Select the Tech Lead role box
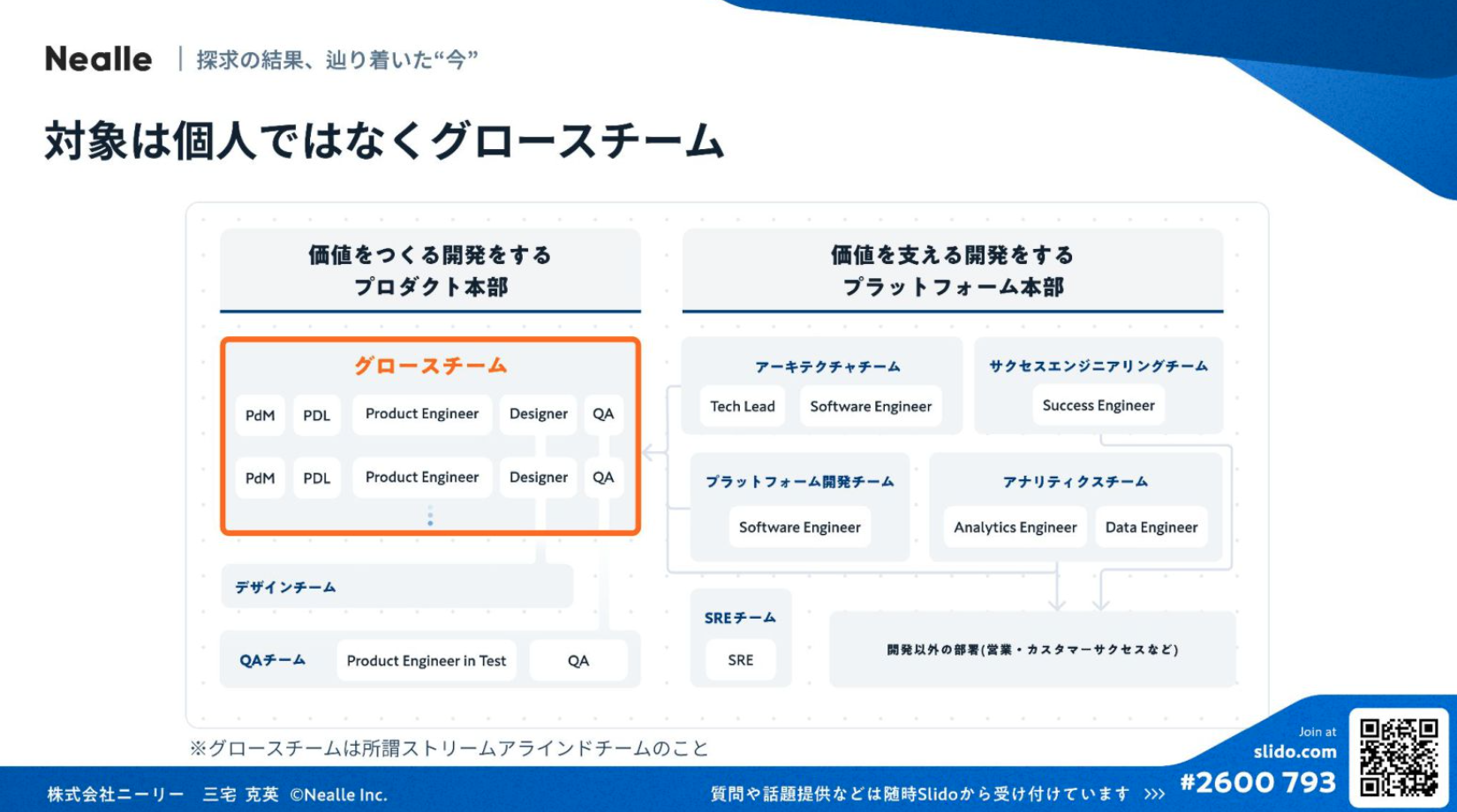Viewport: 1457px width, 812px height. tap(742, 406)
